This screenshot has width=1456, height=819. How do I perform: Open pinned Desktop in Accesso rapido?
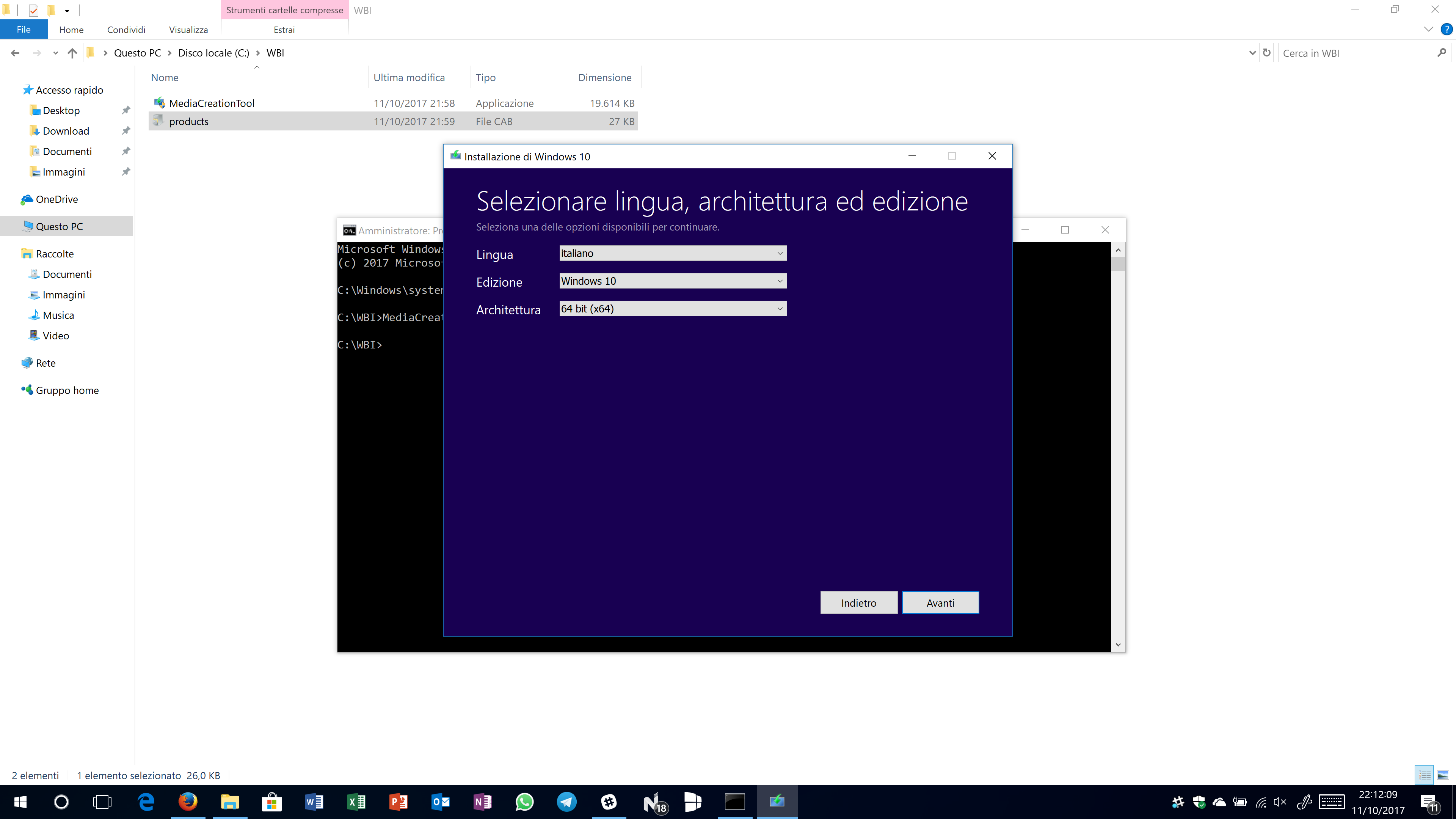55,110
